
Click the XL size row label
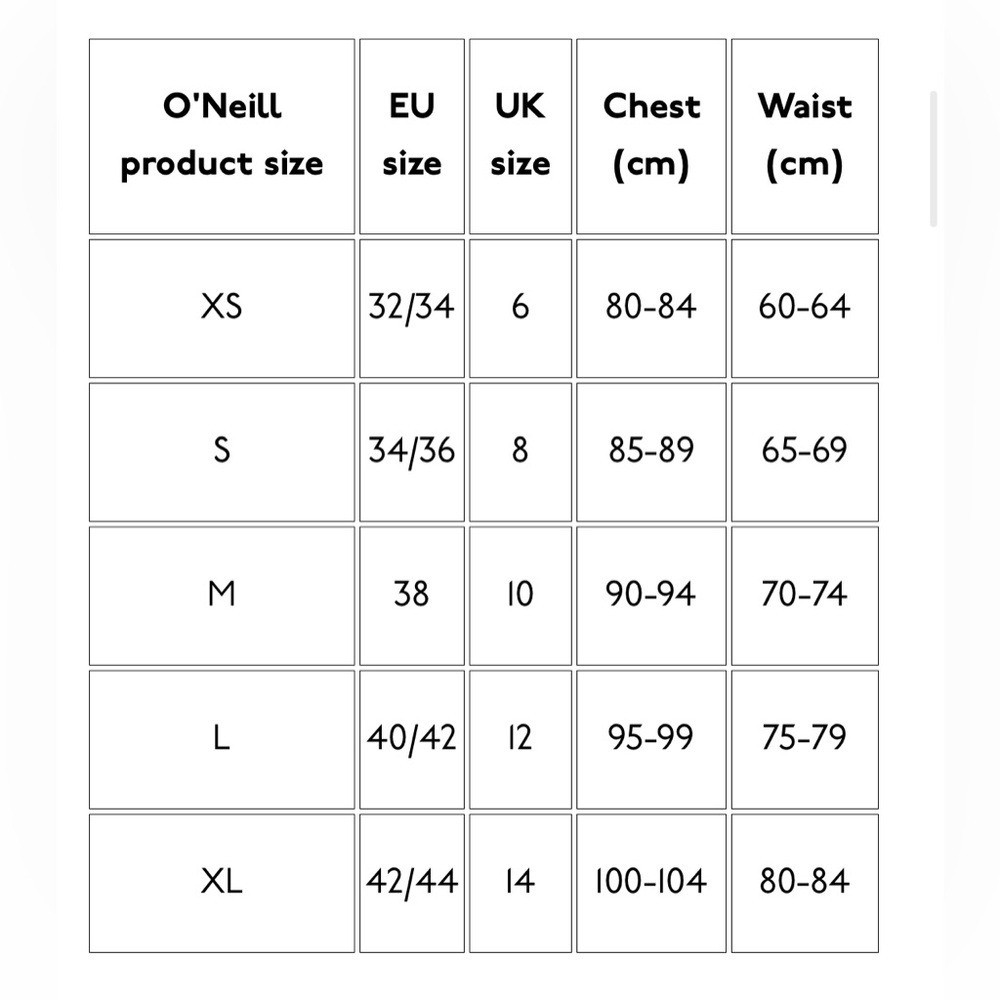click(x=222, y=883)
